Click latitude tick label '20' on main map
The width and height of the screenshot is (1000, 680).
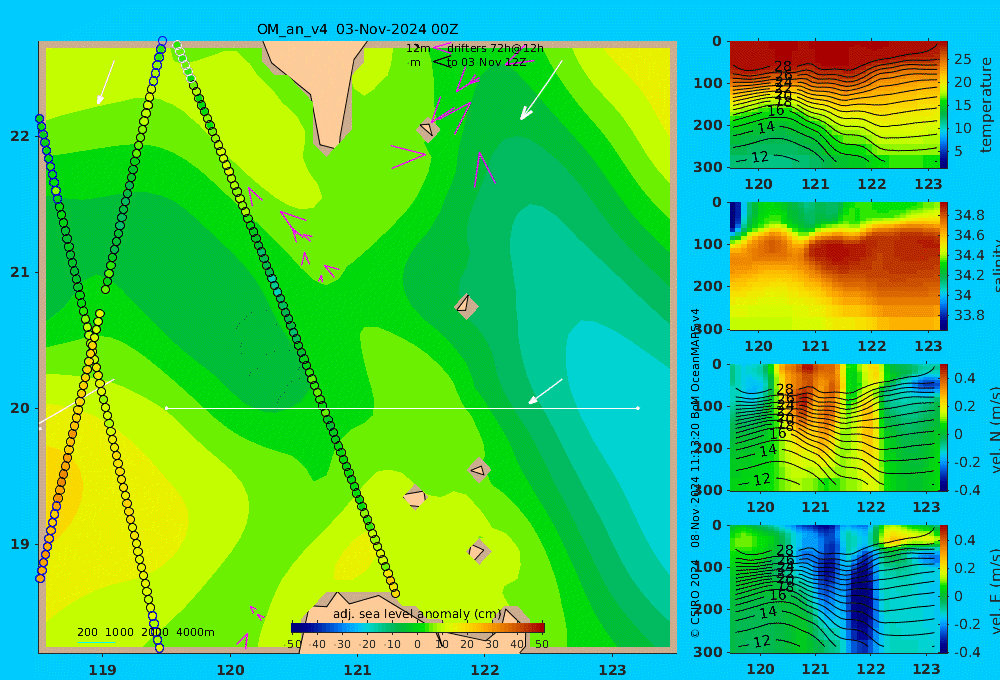20,408
